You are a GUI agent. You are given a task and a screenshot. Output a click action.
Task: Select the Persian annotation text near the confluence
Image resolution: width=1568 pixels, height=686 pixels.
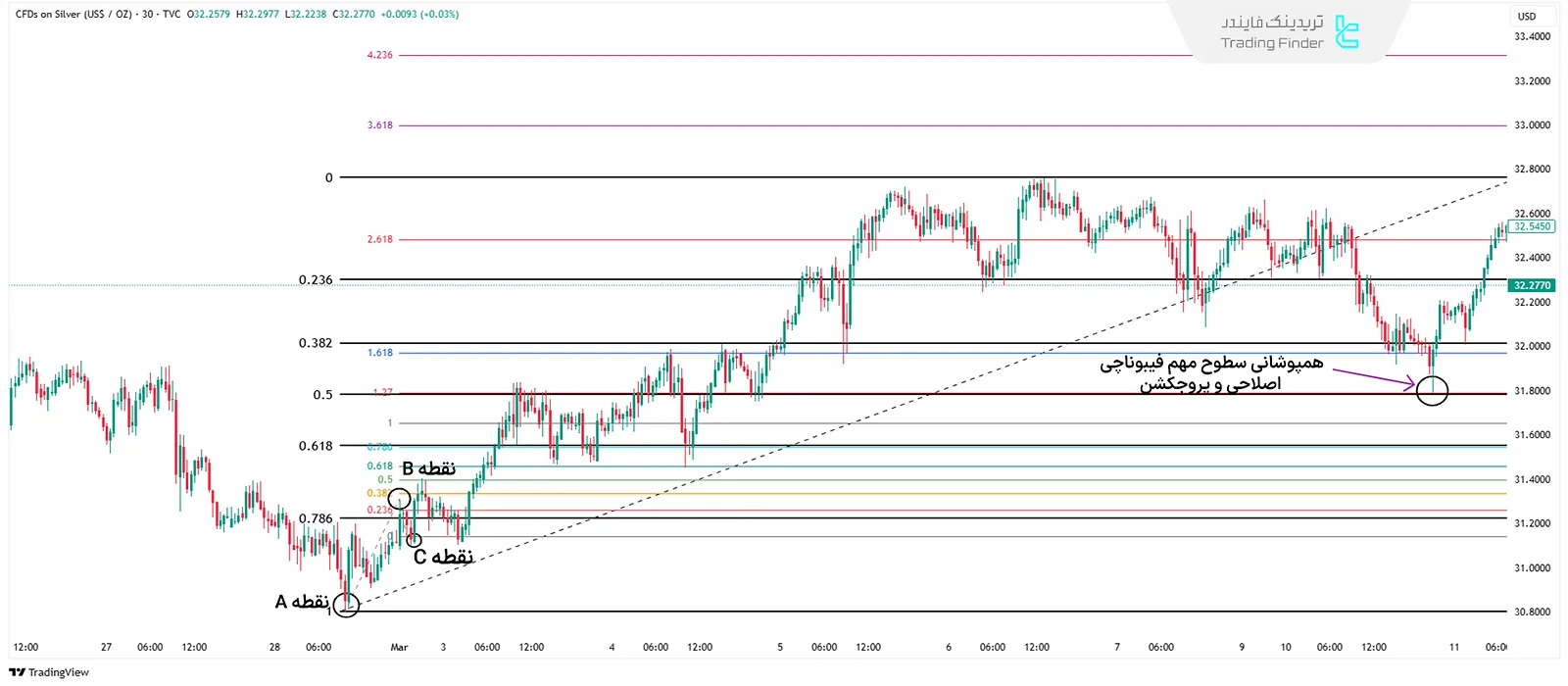point(1210,373)
